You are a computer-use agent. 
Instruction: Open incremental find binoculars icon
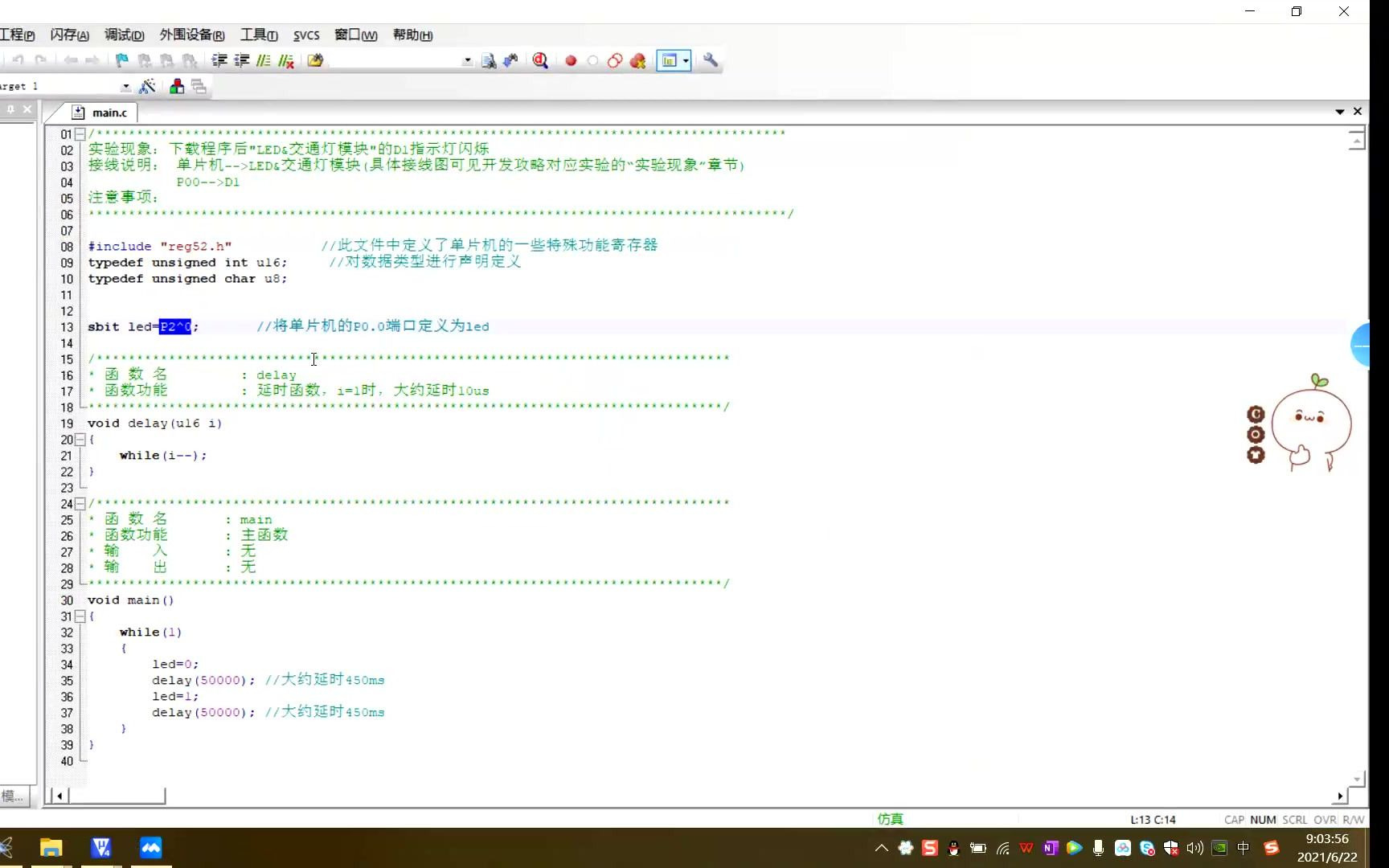(x=510, y=60)
